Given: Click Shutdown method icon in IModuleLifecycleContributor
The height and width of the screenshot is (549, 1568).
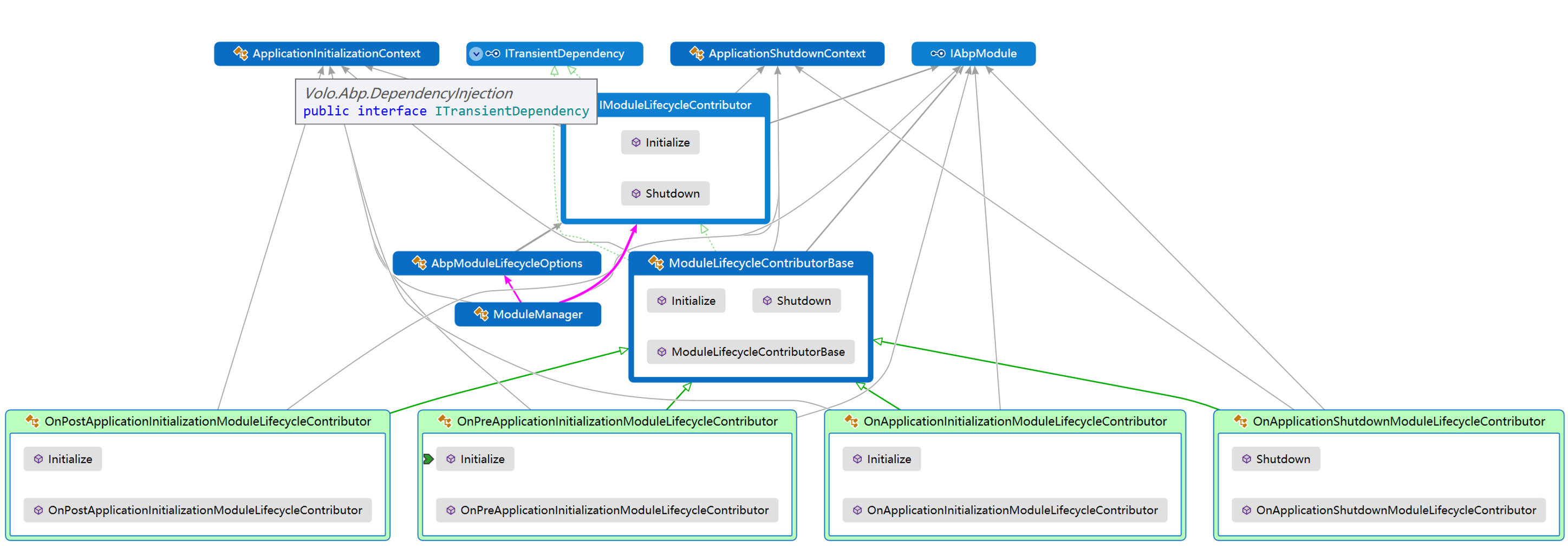Looking at the screenshot, I should (x=635, y=193).
